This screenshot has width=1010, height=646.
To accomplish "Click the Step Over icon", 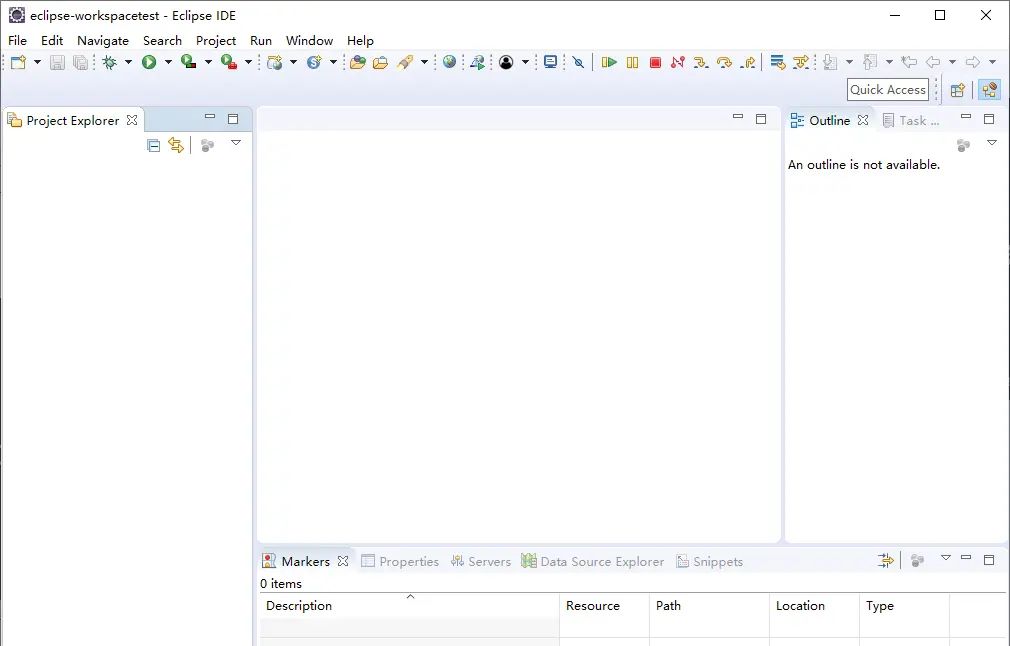I will click(724, 62).
